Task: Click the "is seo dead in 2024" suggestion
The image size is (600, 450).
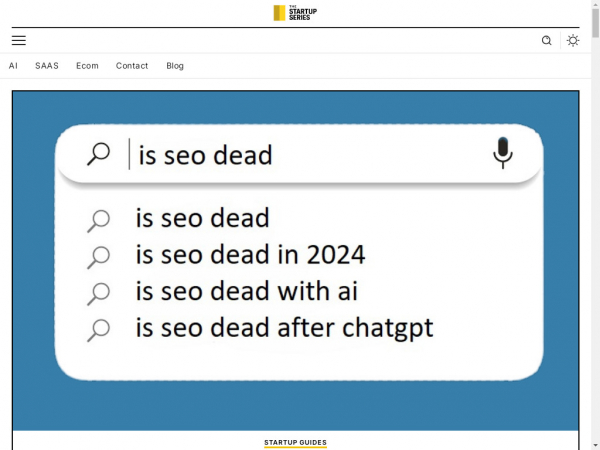Action: point(250,255)
